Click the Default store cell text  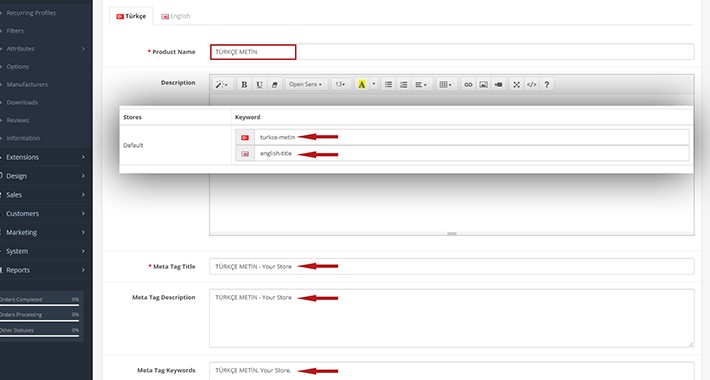133,145
